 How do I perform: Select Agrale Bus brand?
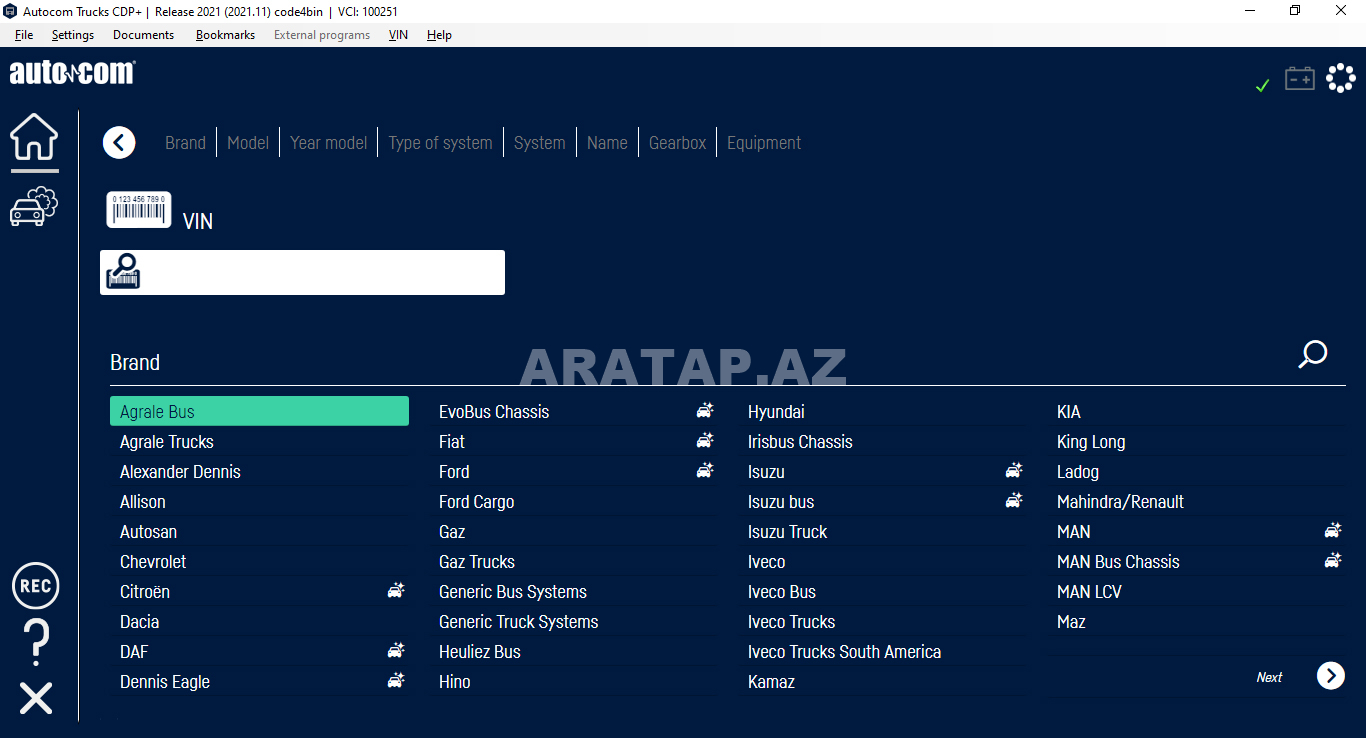(x=259, y=411)
